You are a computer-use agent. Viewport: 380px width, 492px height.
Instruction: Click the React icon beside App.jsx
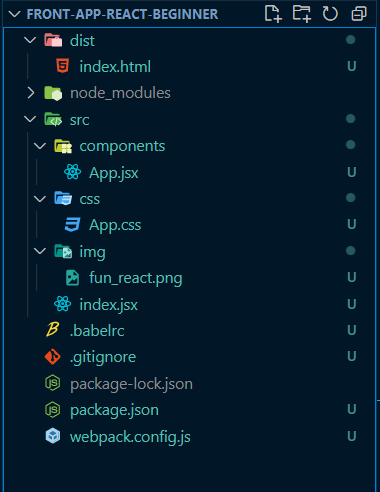point(72,172)
